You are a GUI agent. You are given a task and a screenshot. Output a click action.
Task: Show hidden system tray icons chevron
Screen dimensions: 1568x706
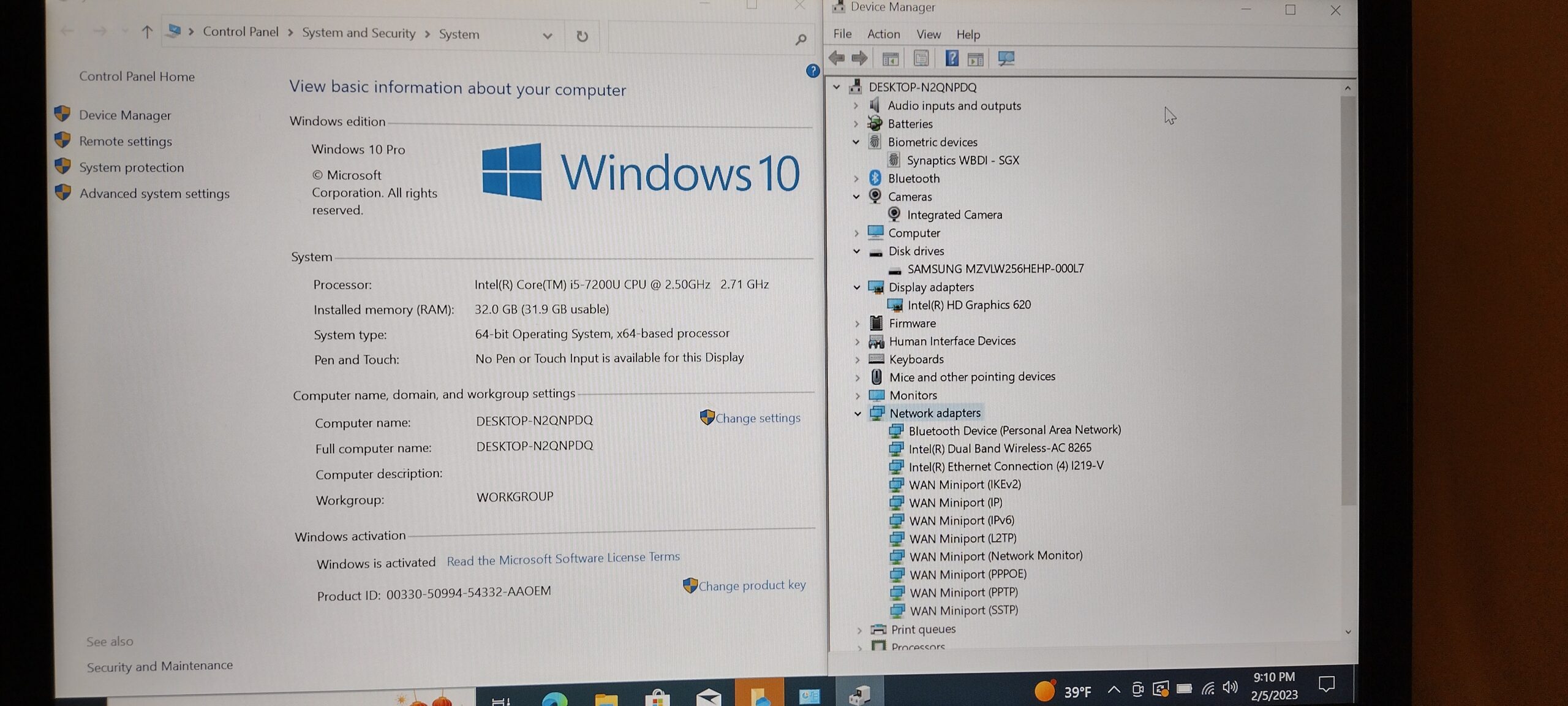click(x=1114, y=690)
